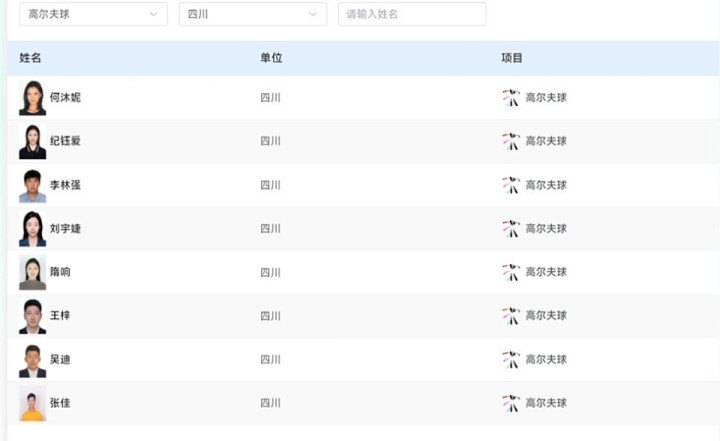
Task: Click golf icon in 刘宇婕's row
Action: click(511, 228)
